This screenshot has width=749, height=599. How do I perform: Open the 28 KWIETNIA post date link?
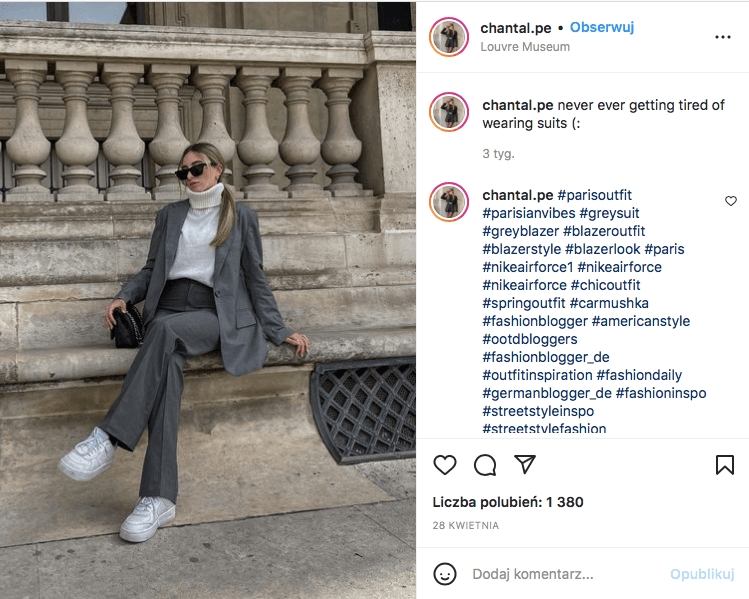[x=465, y=525]
